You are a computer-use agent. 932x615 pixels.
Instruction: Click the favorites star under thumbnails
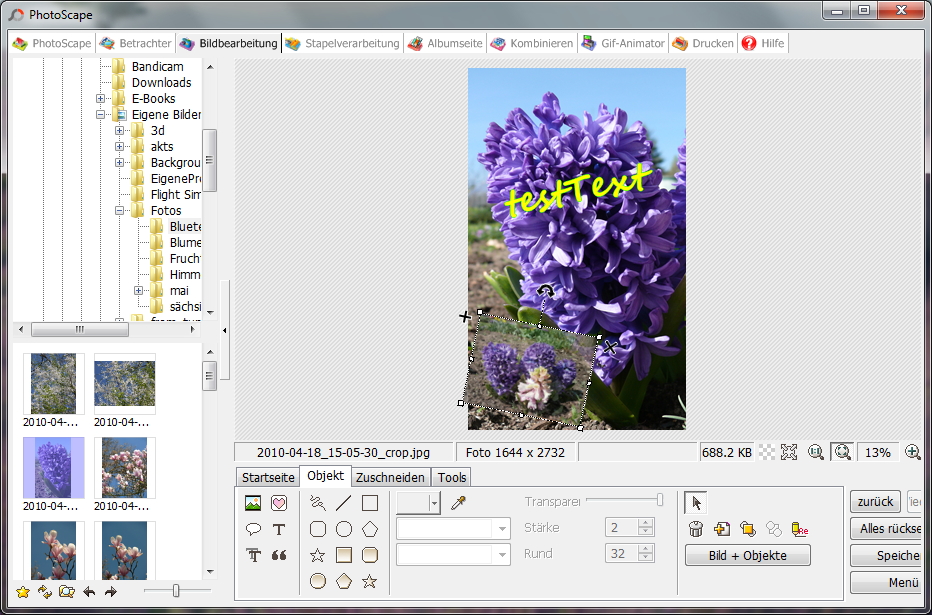point(22,592)
